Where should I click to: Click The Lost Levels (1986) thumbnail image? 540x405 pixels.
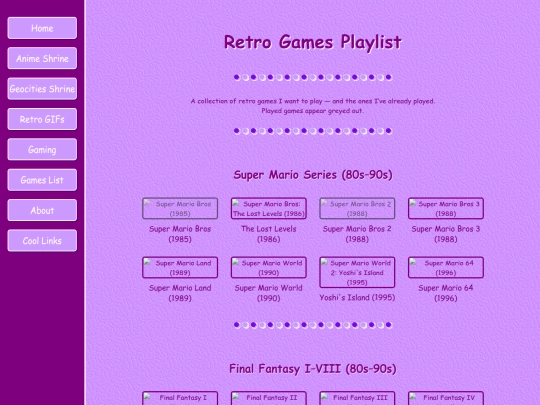point(269,208)
